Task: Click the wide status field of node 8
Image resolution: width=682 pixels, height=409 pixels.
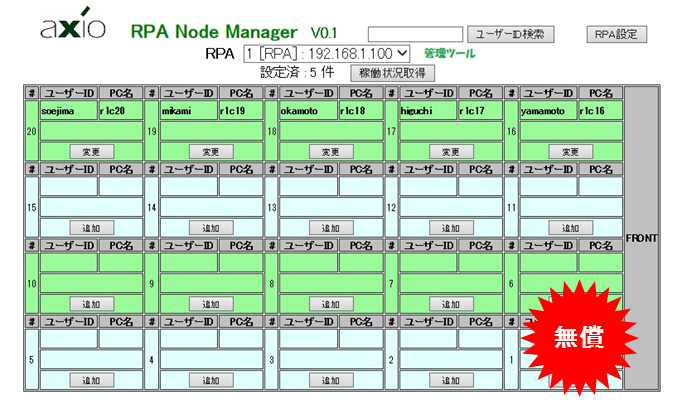Action: tap(331, 283)
